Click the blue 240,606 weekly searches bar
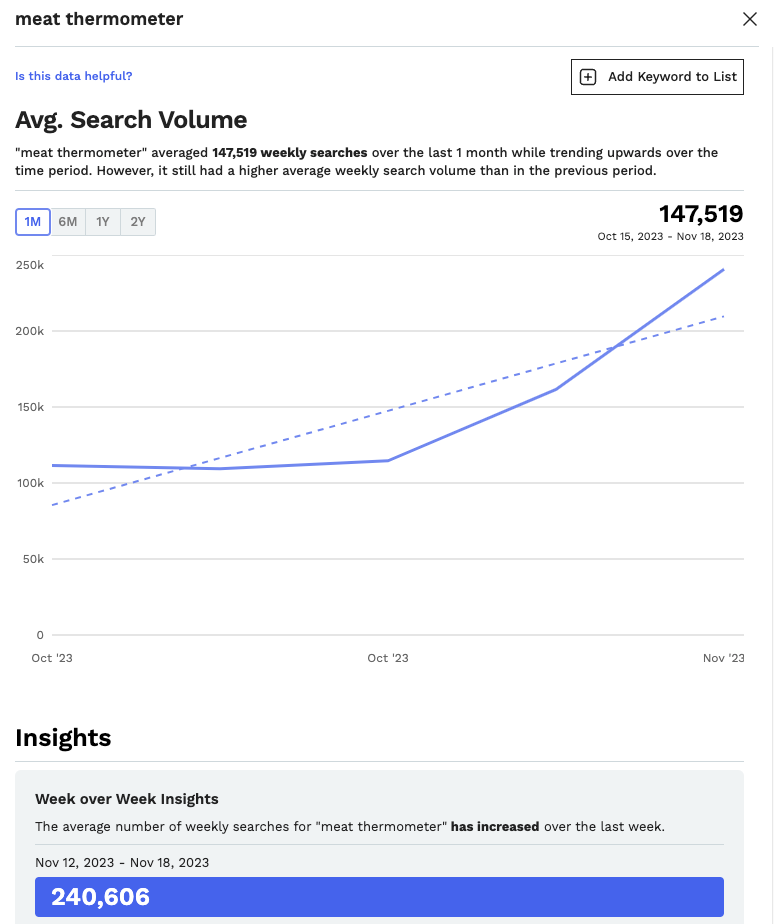 pyautogui.click(x=379, y=896)
